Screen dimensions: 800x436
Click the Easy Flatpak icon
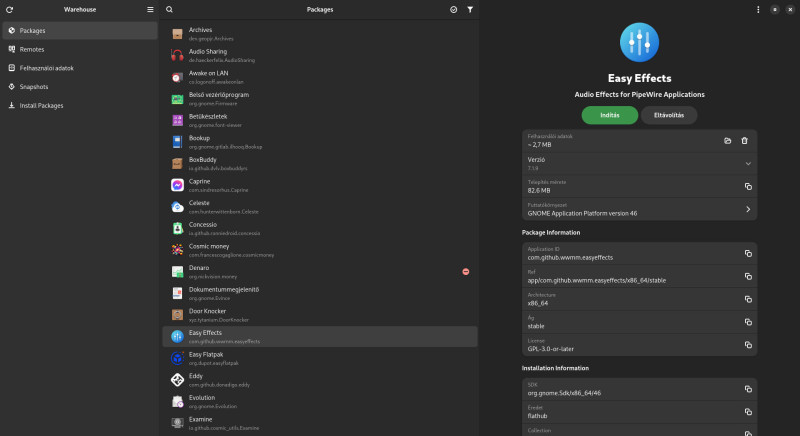tap(177, 358)
